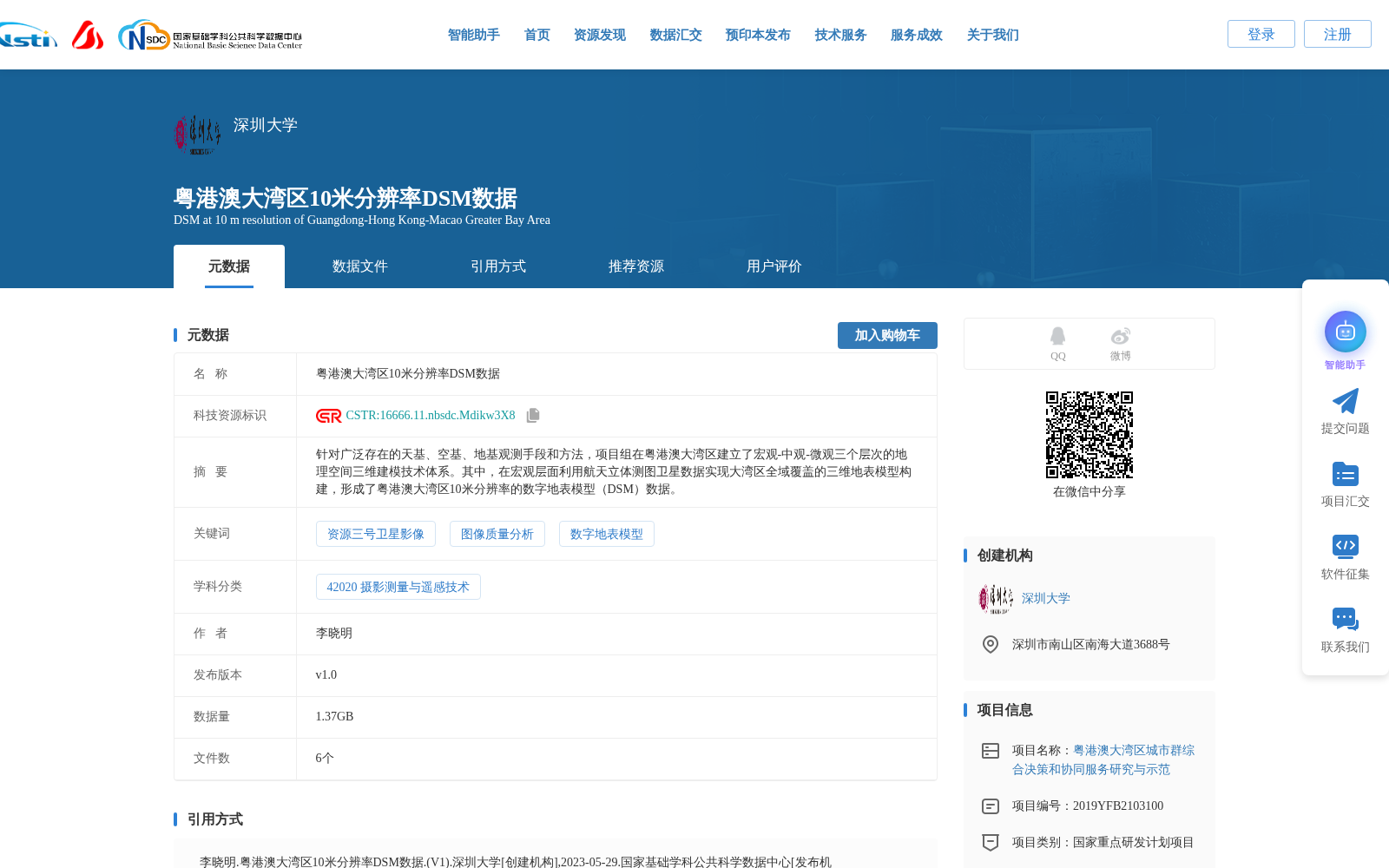The height and width of the screenshot is (868, 1389).
Task: Select the 数字地表模型 keyword tag
Action: tap(607, 534)
